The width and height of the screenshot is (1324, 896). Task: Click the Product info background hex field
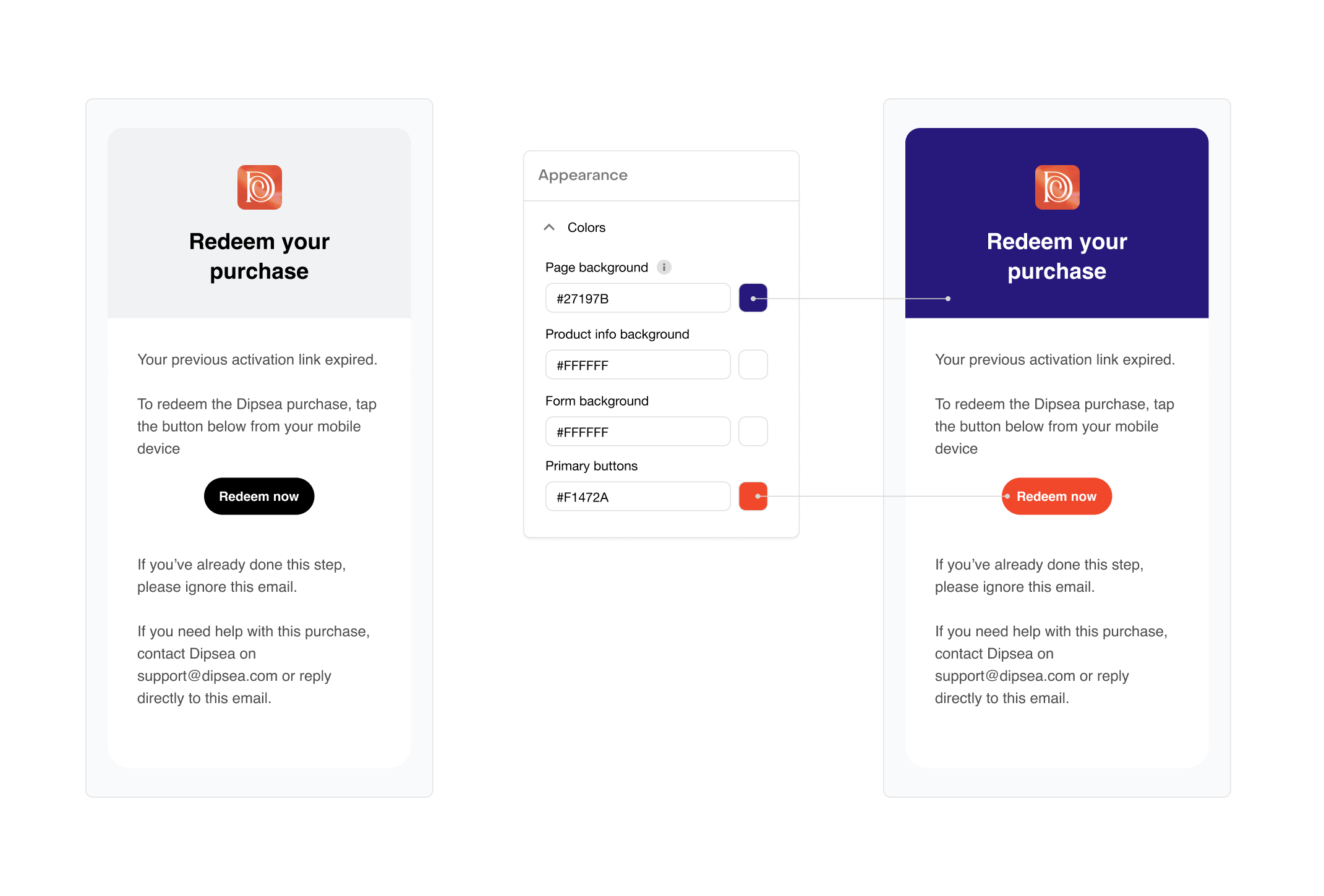coord(638,365)
